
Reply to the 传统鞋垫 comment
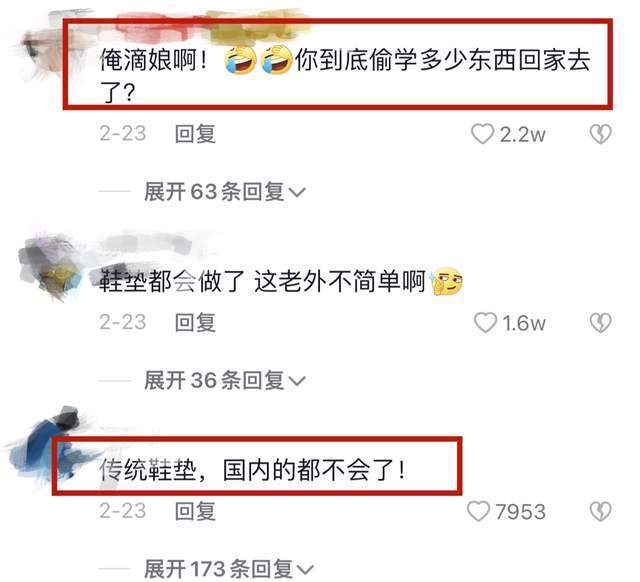coord(195,511)
